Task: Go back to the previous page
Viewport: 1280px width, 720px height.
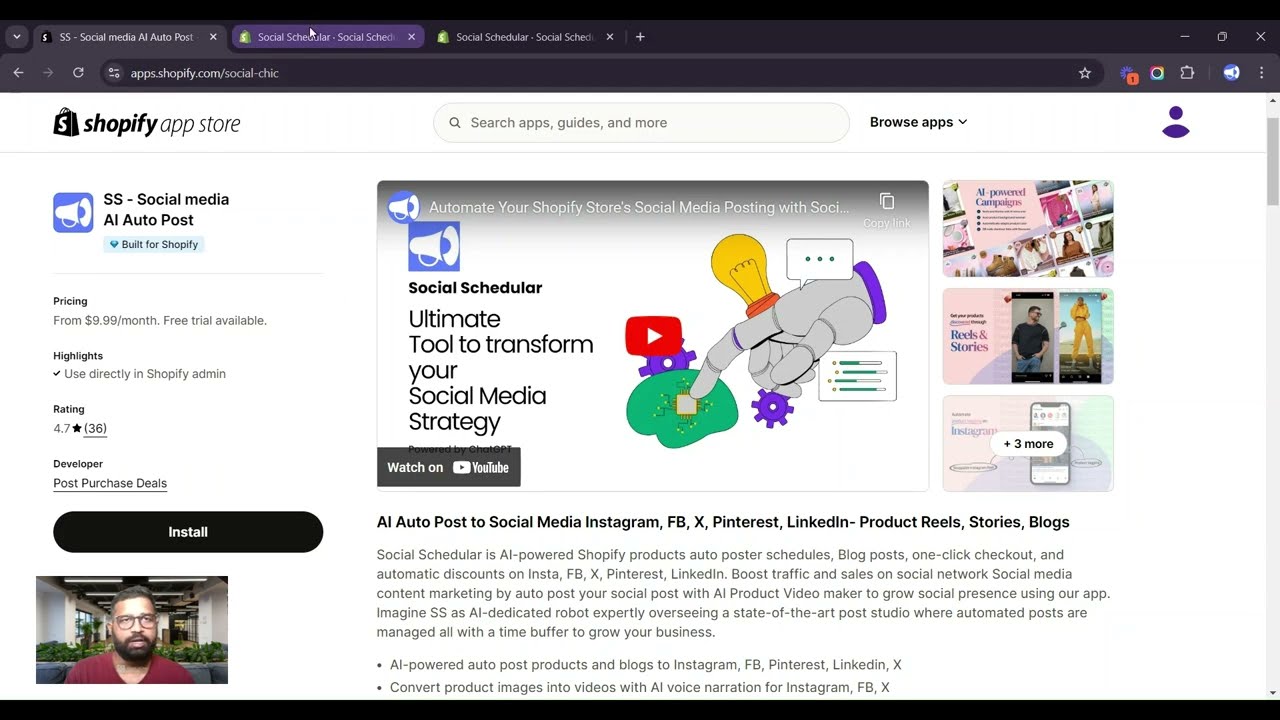Action: pyautogui.click(x=18, y=73)
